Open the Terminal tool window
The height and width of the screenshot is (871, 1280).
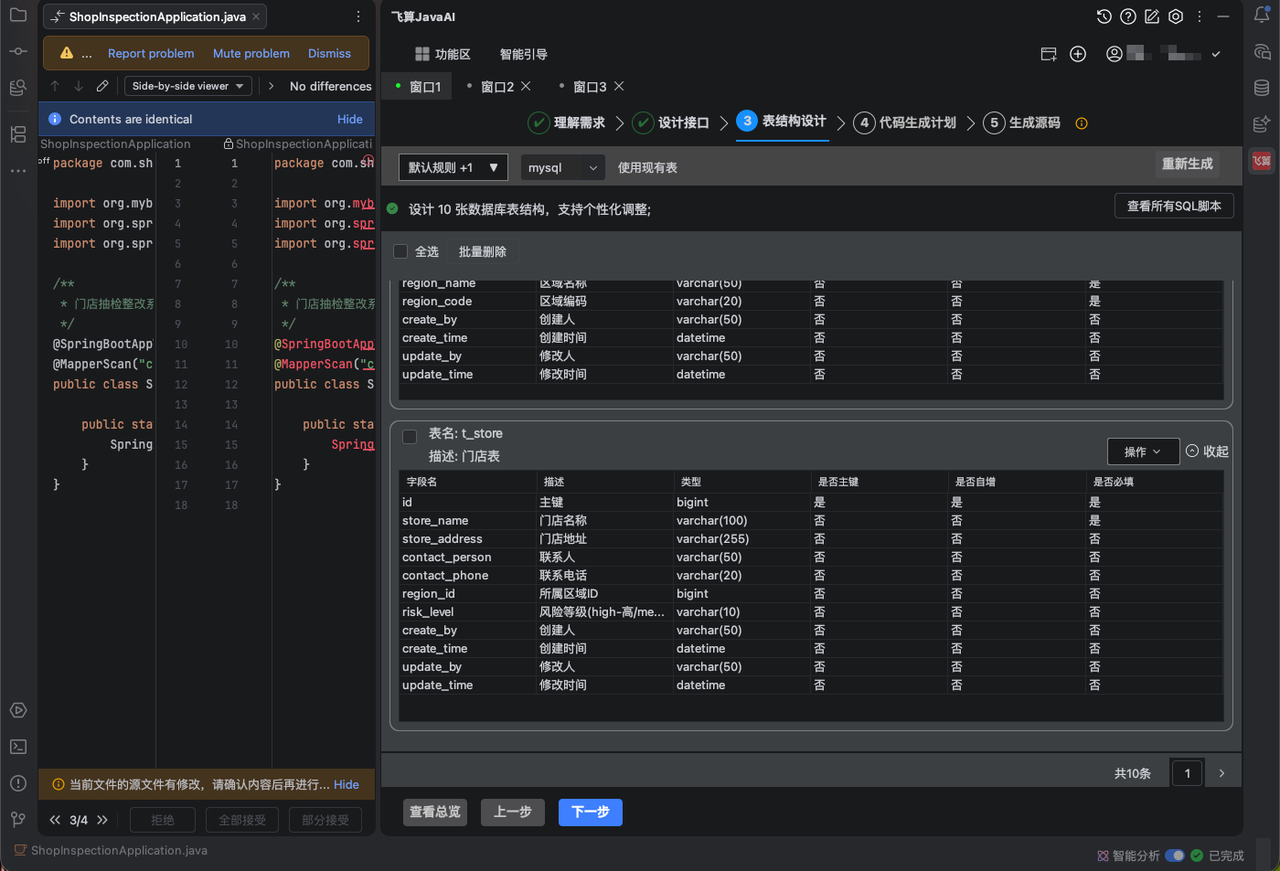(x=18, y=746)
